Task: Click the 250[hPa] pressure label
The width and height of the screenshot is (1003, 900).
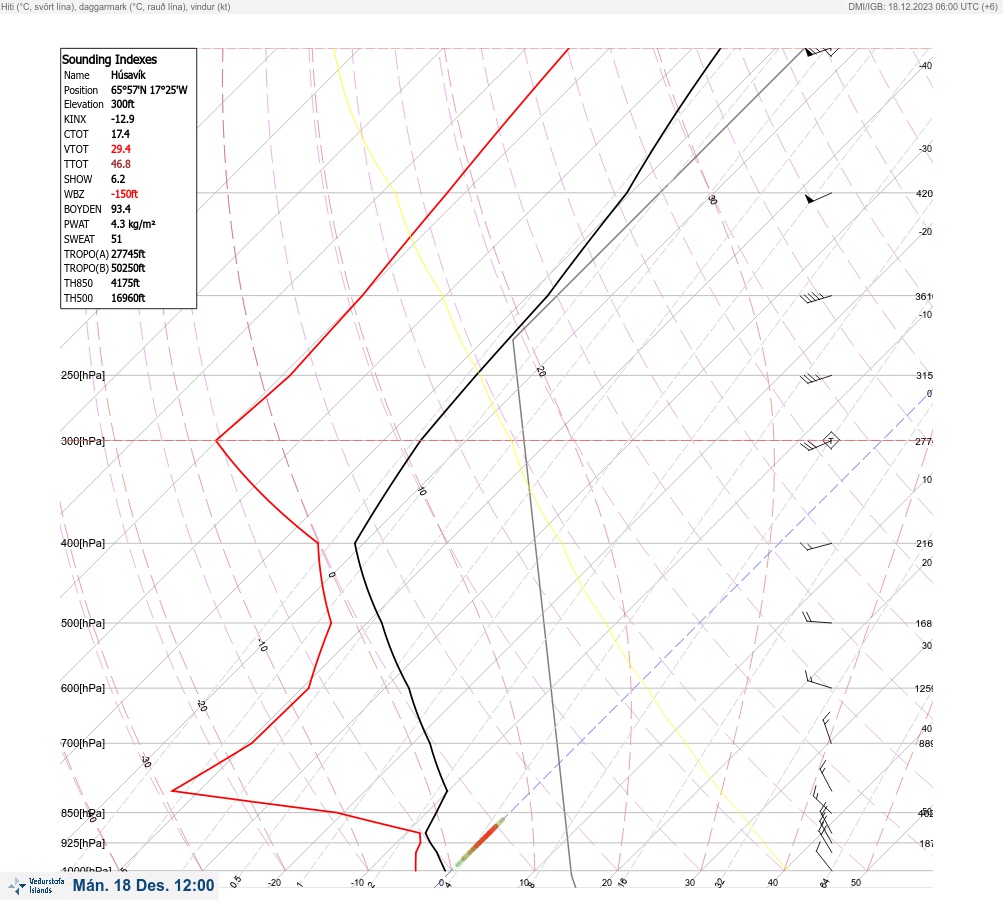Action: (x=83, y=375)
